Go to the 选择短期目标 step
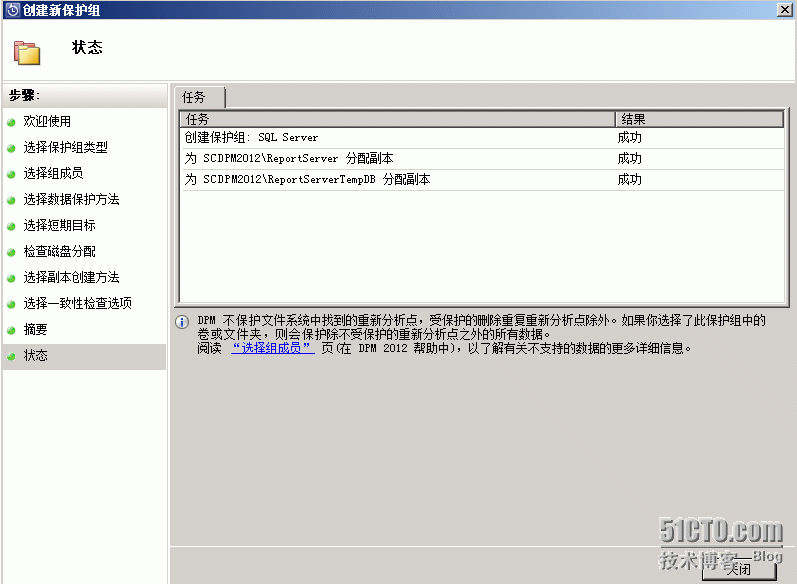This screenshot has width=797, height=584. [x=59, y=225]
